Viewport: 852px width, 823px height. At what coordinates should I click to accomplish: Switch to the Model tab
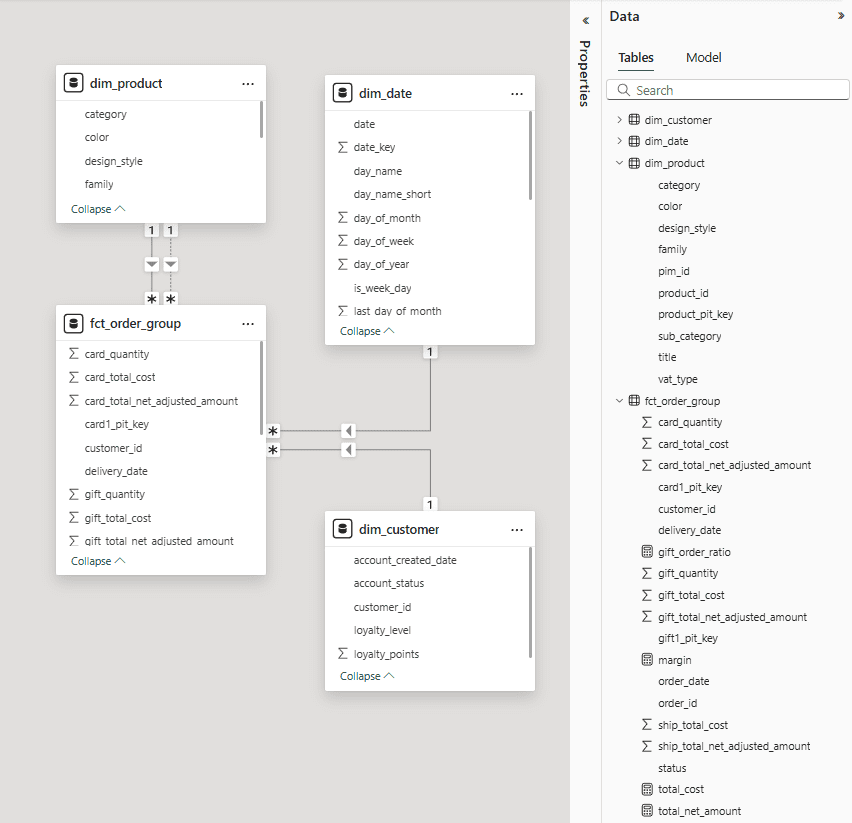point(703,58)
